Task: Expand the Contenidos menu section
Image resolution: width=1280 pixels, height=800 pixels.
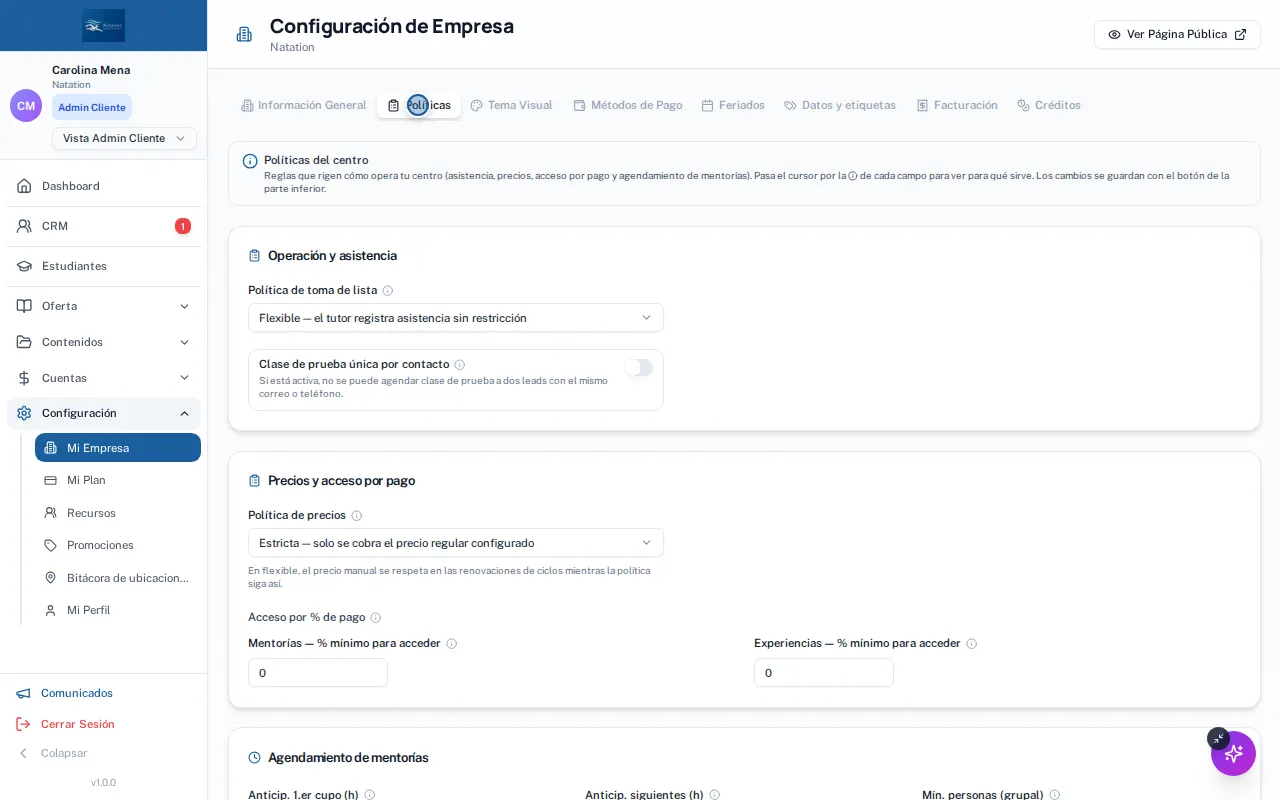Action: pos(104,342)
